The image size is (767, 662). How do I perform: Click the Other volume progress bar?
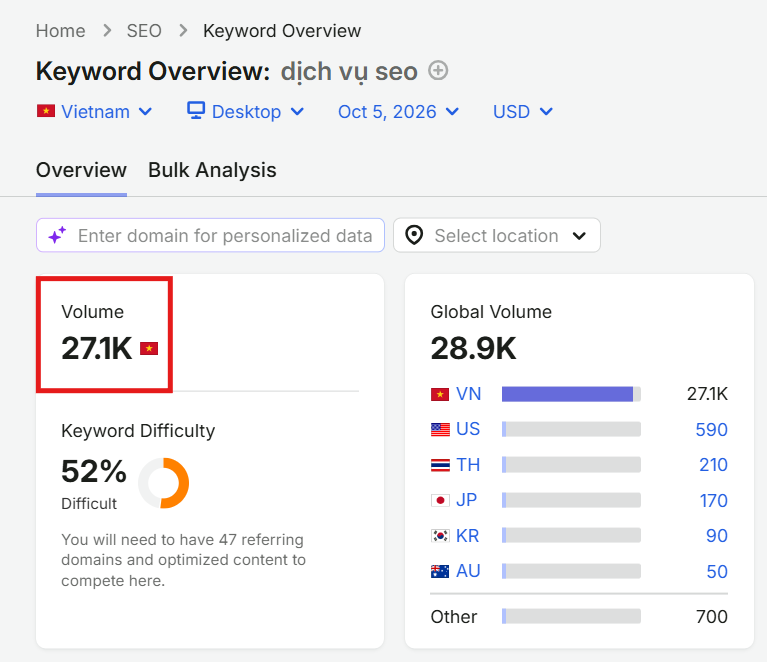(571, 616)
